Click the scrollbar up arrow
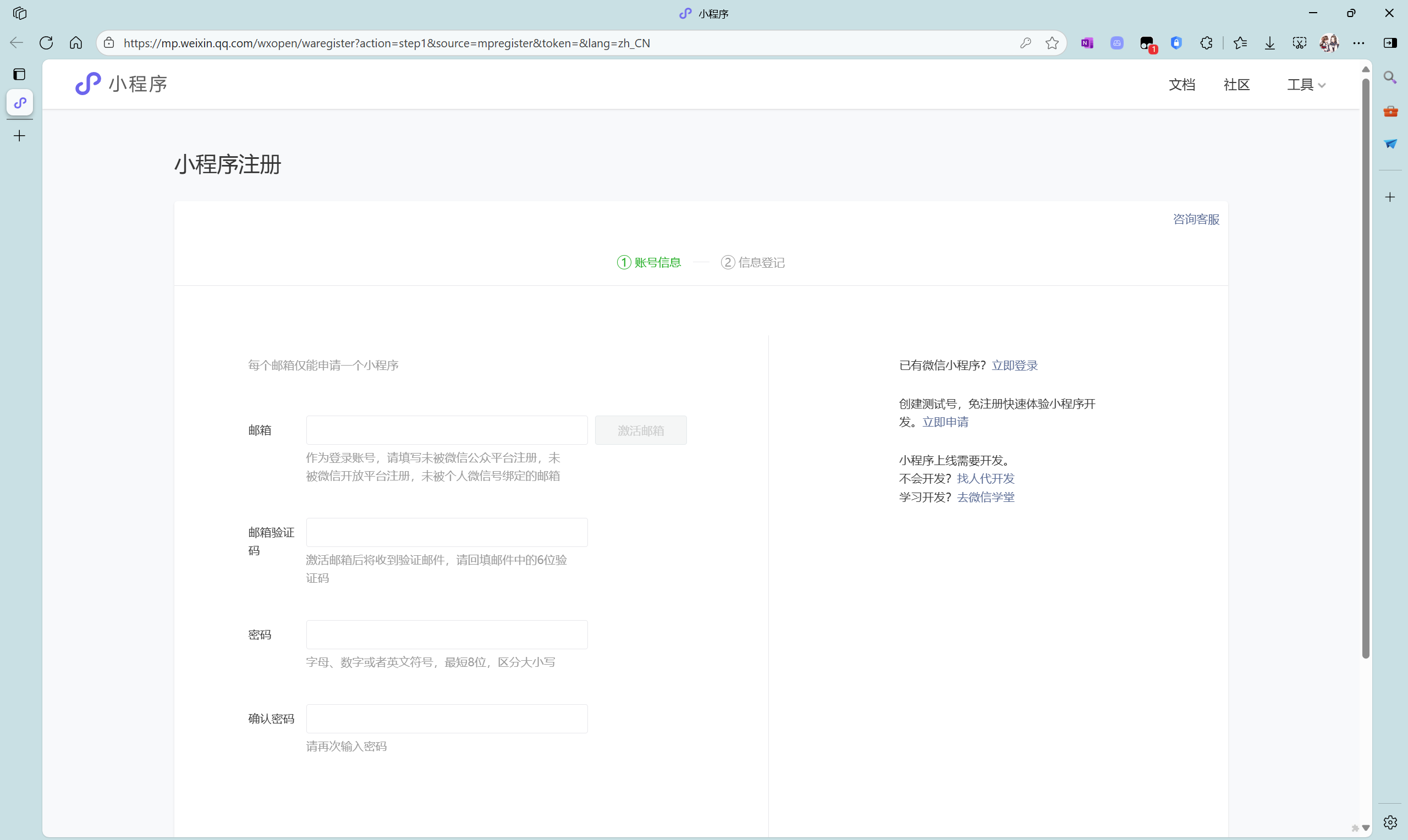Viewport: 1408px width, 840px height. (x=1366, y=69)
